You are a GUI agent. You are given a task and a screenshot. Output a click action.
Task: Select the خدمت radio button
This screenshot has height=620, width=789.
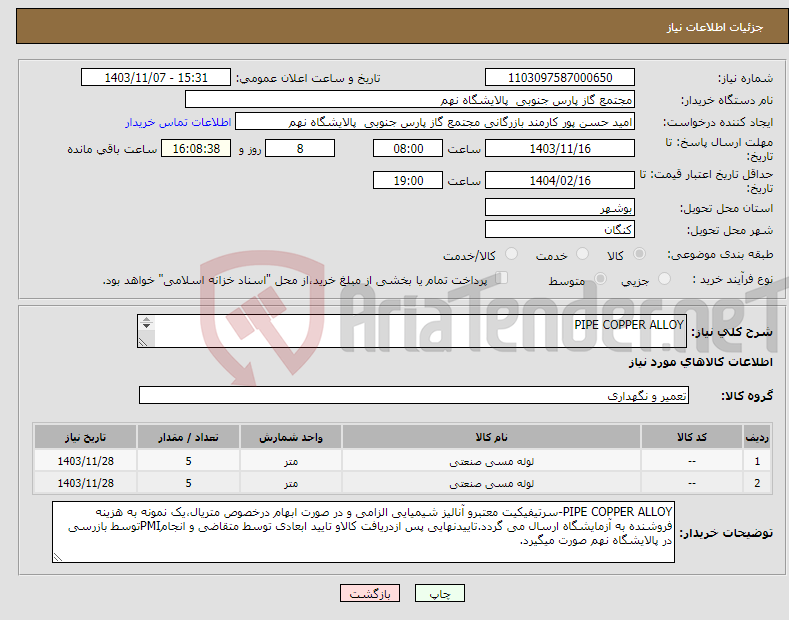pyautogui.click(x=582, y=254)
